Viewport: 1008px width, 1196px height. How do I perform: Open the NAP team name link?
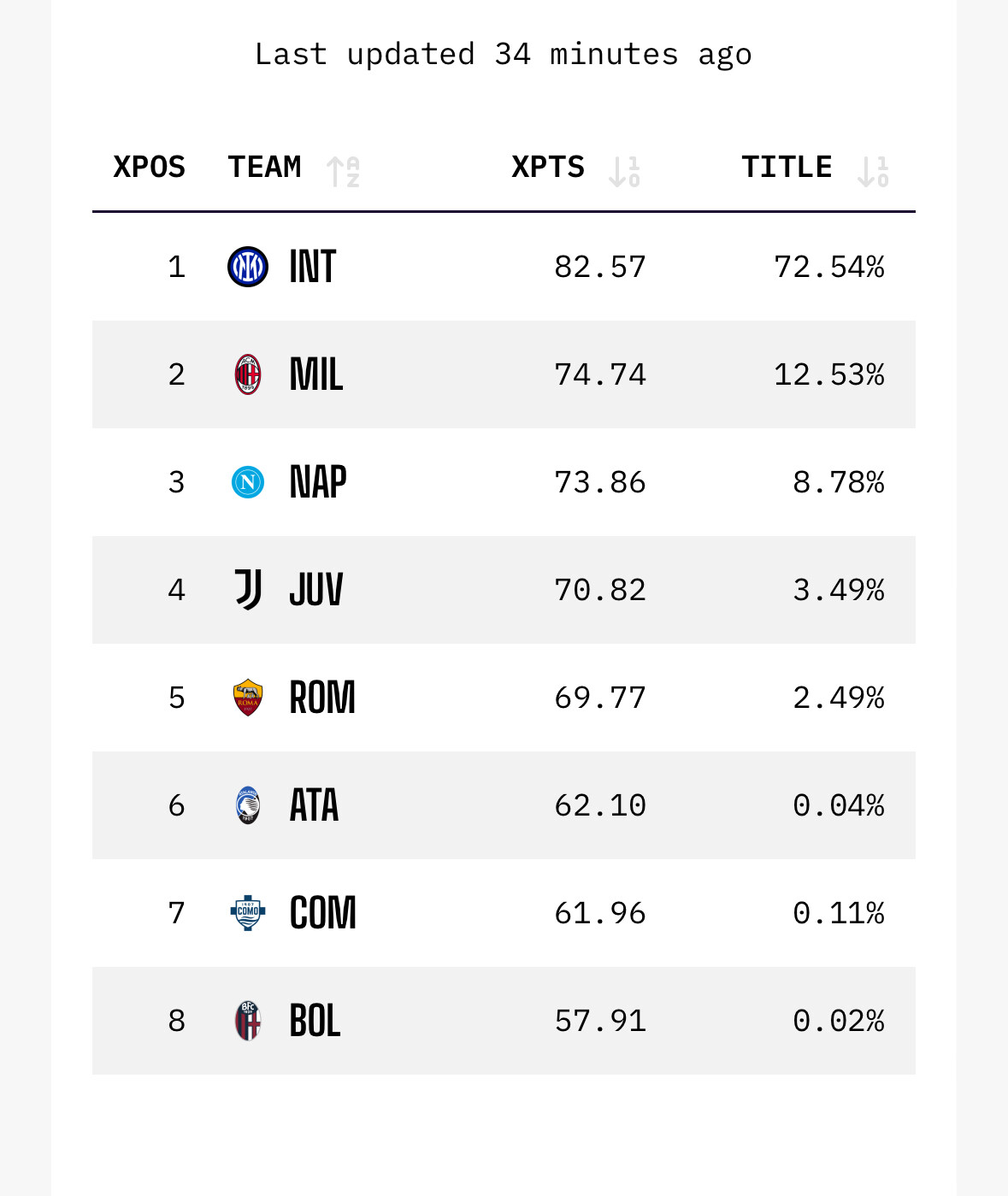[x=318, y=482]
